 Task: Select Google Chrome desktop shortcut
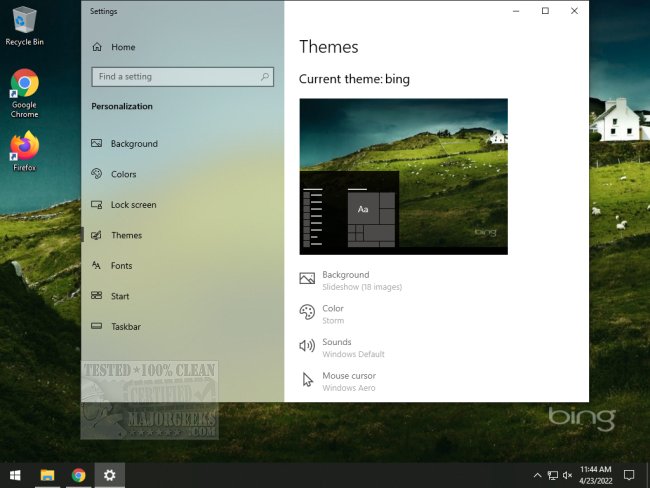click(x=24, y=94)
